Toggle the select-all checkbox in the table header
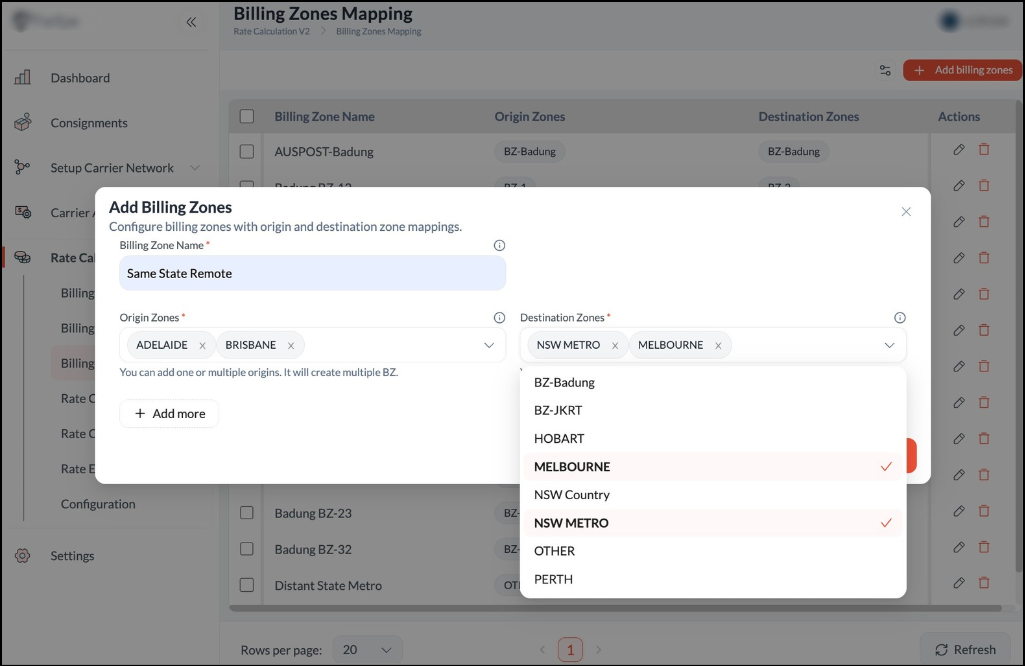Viewport: 1025px width, 666px height. pyautogui.click(x=246, y=116)
